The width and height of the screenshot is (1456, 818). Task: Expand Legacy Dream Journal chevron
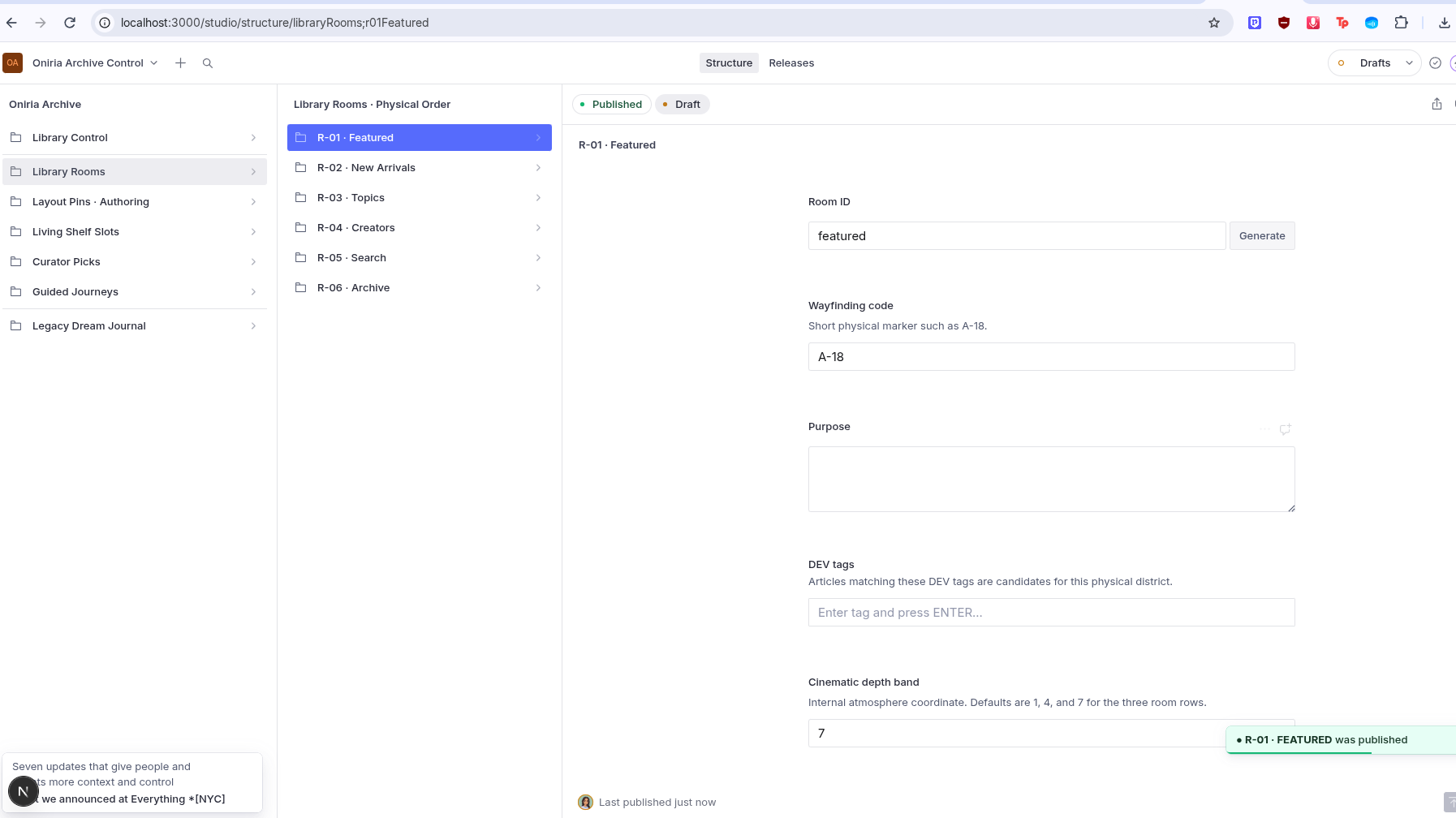click(x=253, y=325)
